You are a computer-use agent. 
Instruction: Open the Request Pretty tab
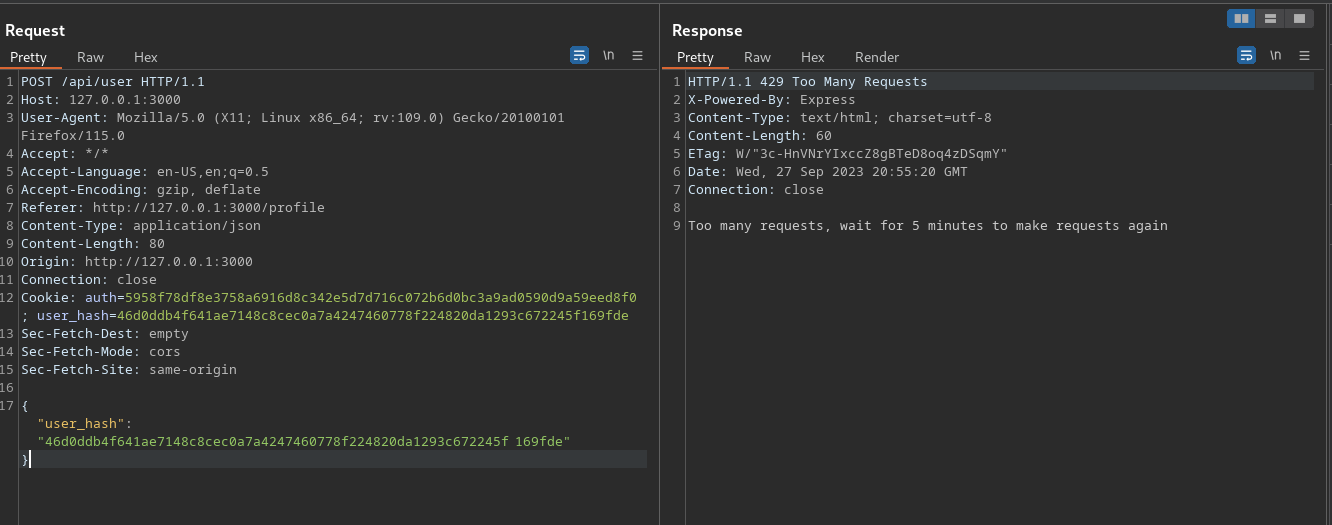pos(28,57)
